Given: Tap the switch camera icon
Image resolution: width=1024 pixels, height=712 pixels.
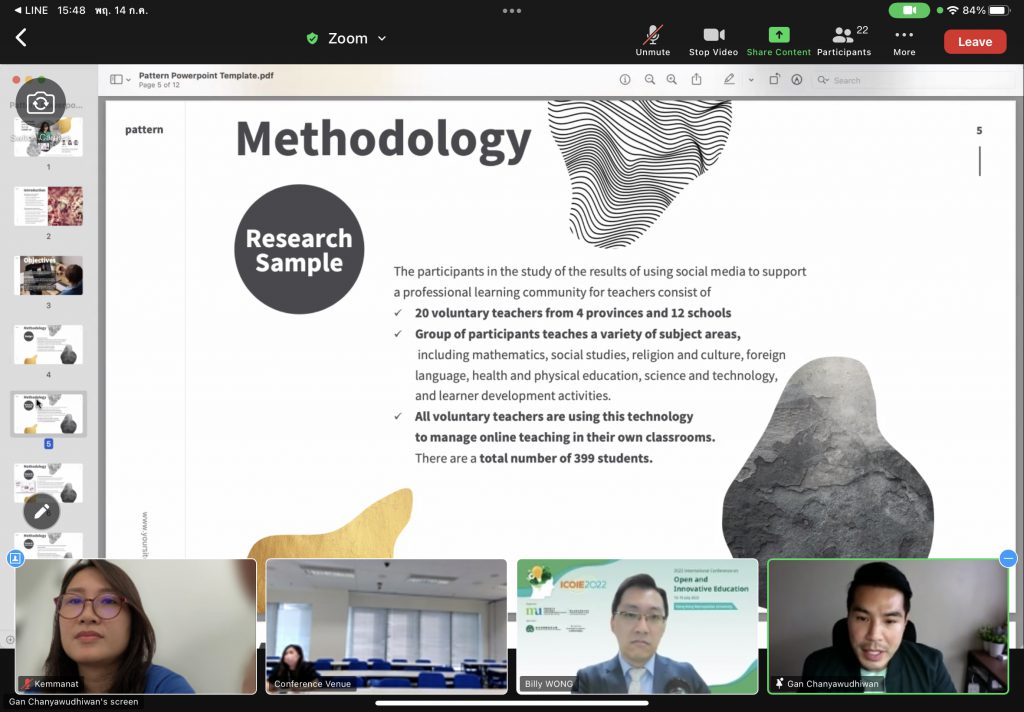Looking at the screenshot, I should pyautogui.click(x=40, y=102).
